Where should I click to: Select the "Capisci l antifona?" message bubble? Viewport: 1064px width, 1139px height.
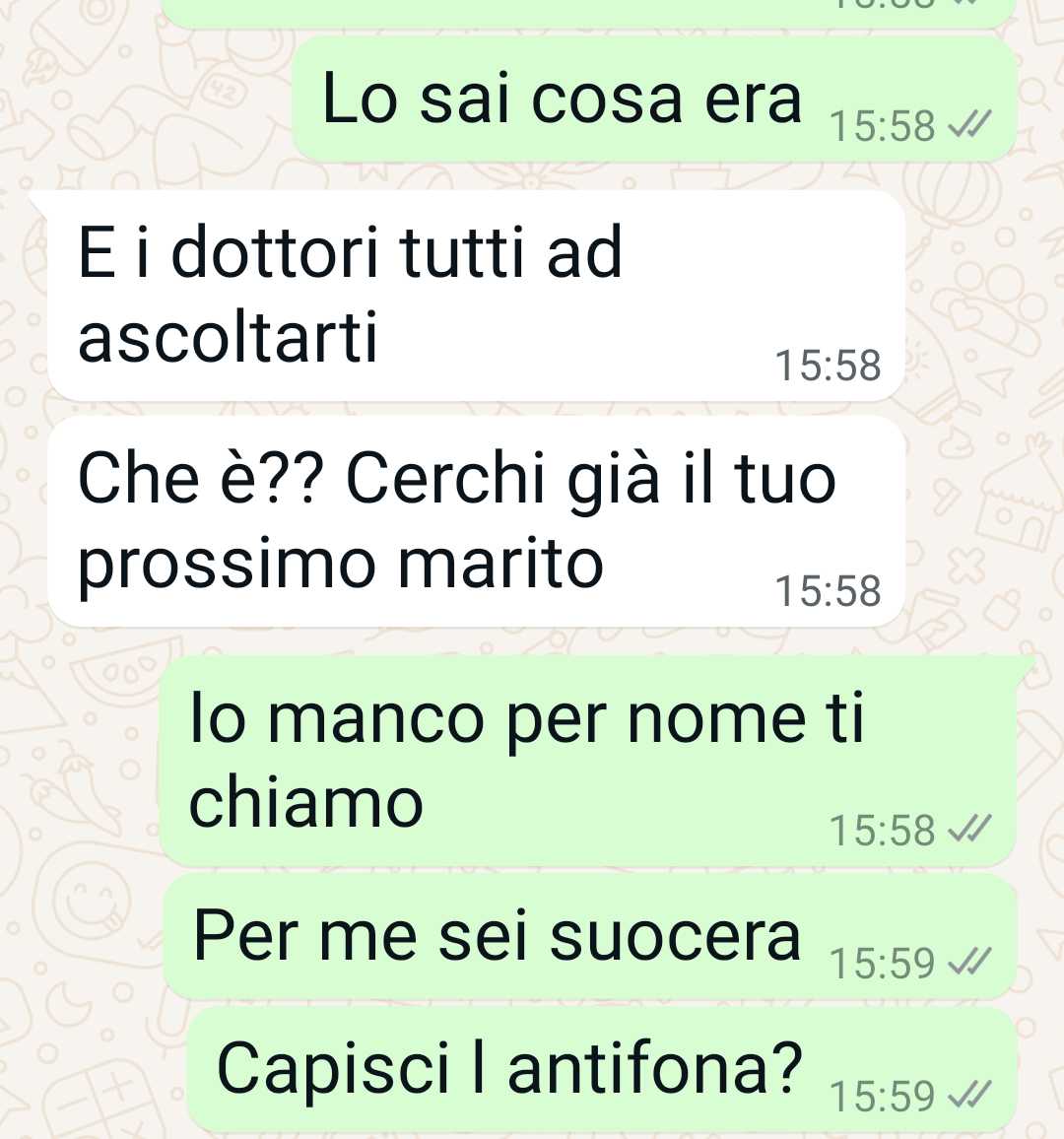pos(601,1069)
